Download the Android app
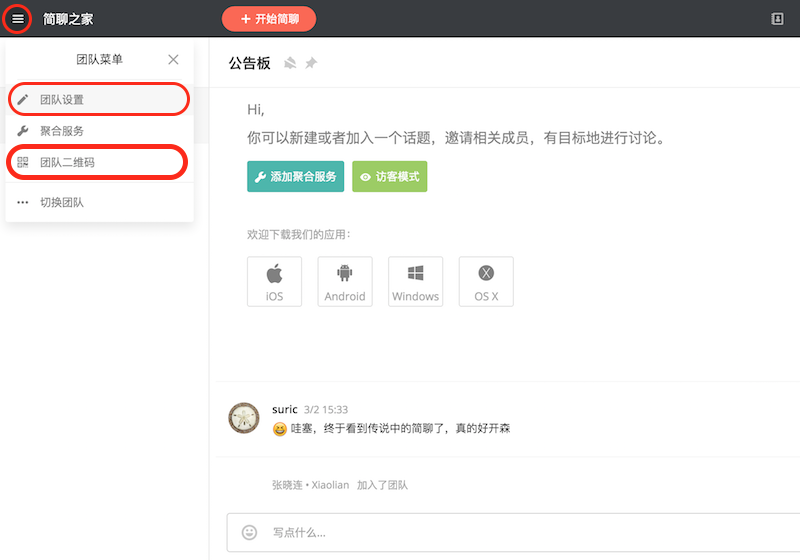 coord(345,281)
